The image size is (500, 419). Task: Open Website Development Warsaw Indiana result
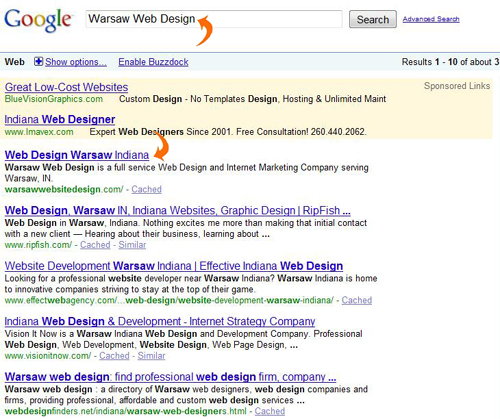[174, 266]
